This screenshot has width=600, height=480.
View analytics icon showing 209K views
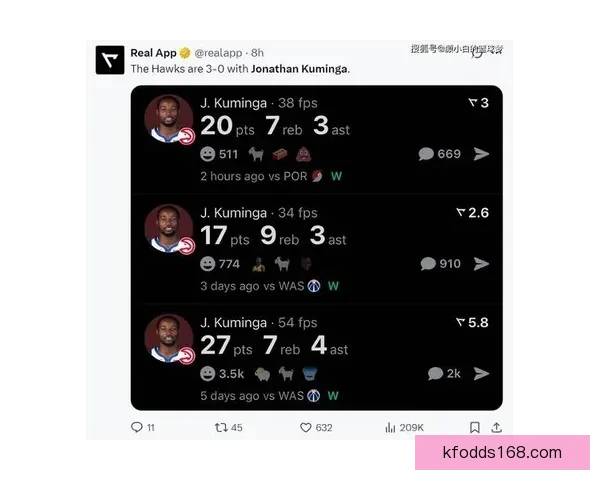pyautogui.click(x=390, y=428)
